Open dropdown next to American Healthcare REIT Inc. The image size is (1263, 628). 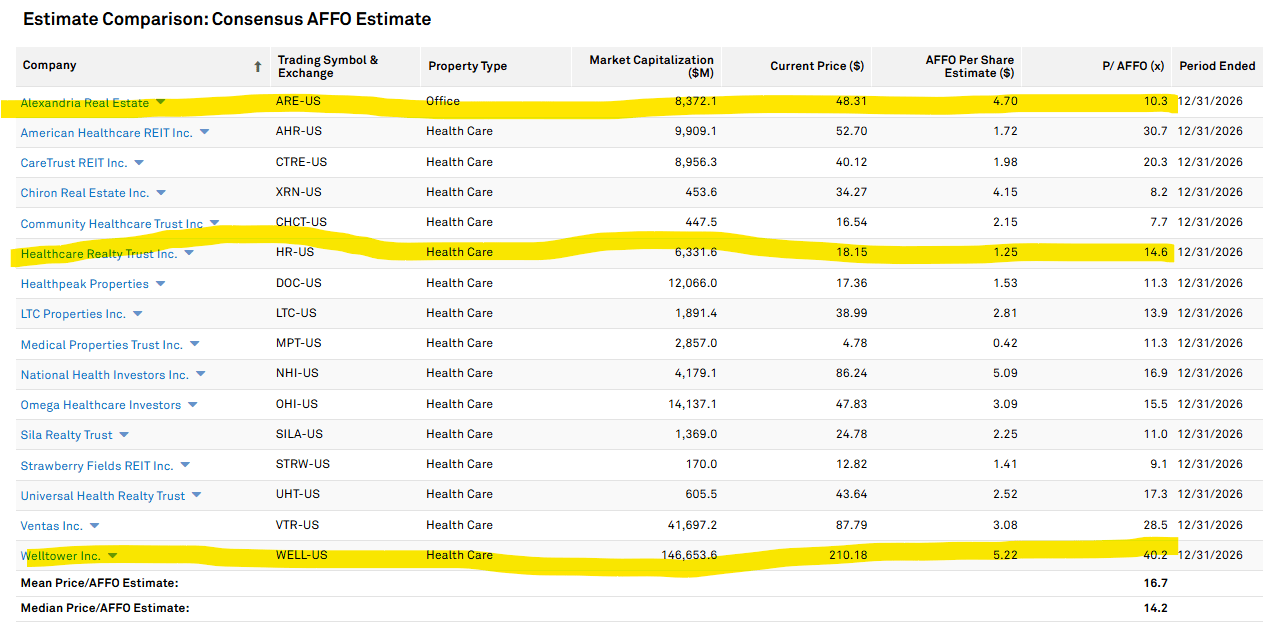pos(204,132)
